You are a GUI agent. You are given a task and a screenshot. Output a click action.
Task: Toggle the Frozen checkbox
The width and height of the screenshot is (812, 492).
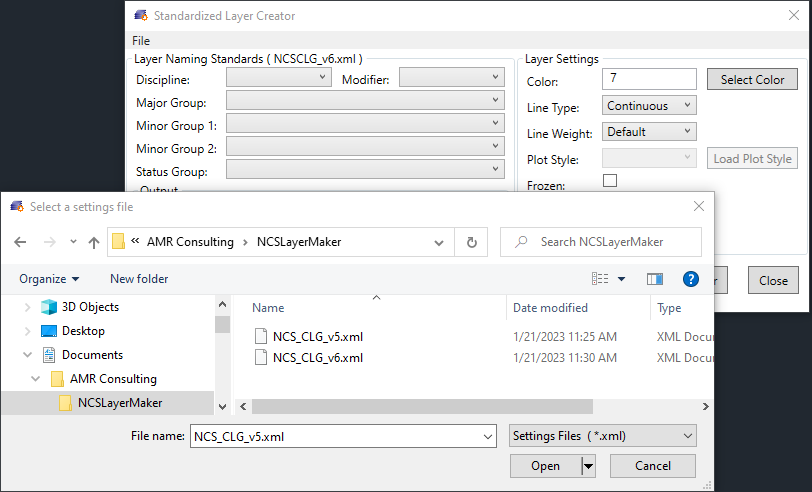click(610, 181)
